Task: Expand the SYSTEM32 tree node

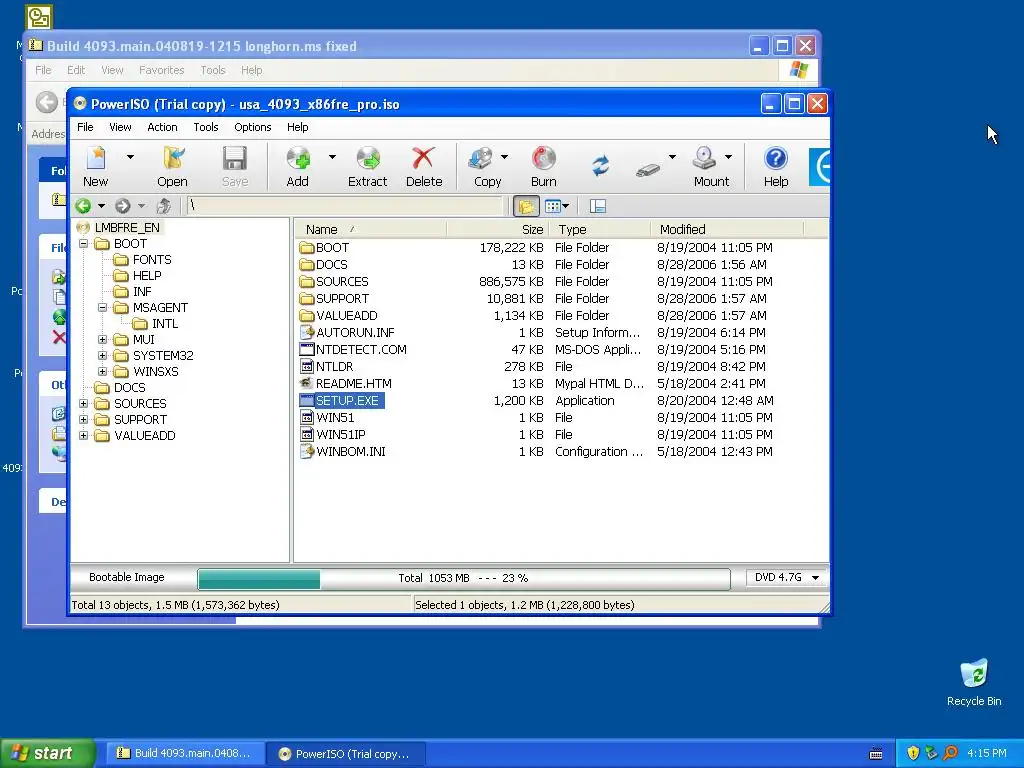Action: click(103, 355)
